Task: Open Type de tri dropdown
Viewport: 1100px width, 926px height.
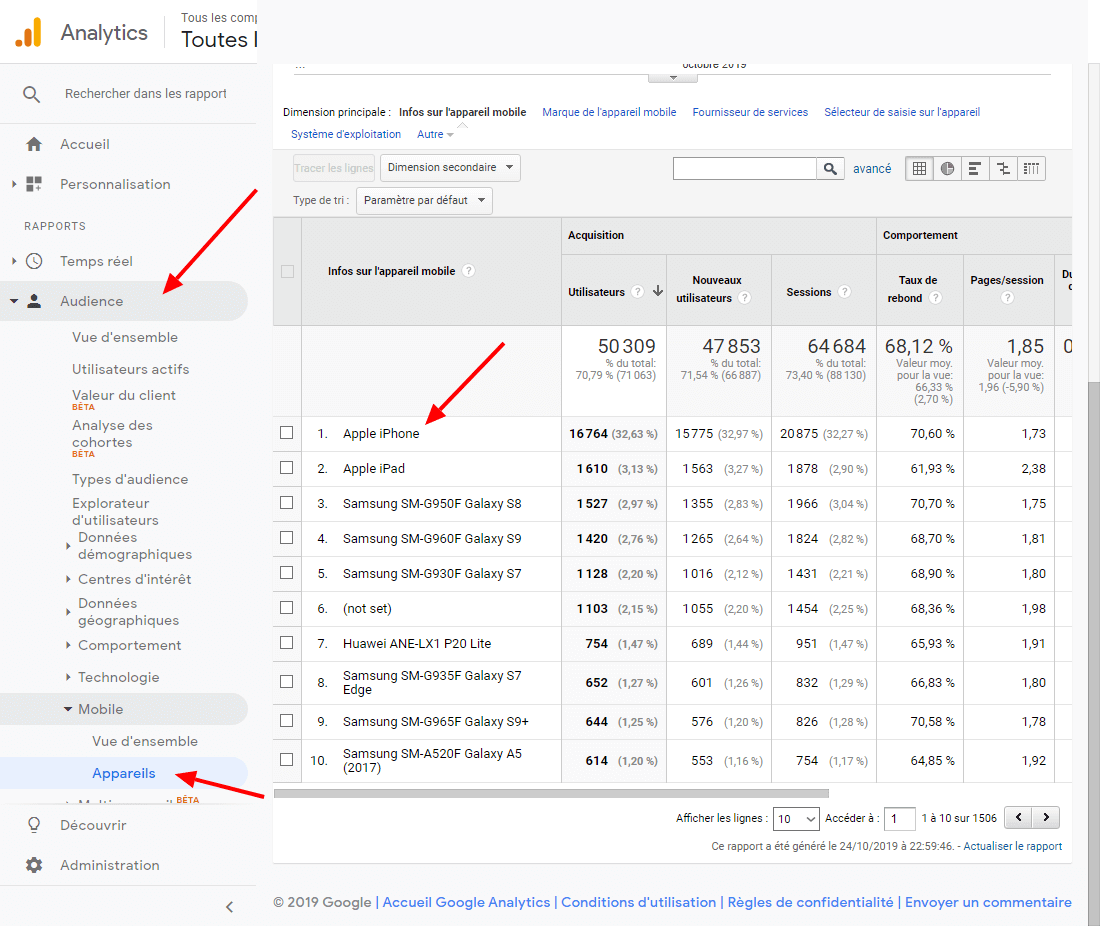Action: 424,201
